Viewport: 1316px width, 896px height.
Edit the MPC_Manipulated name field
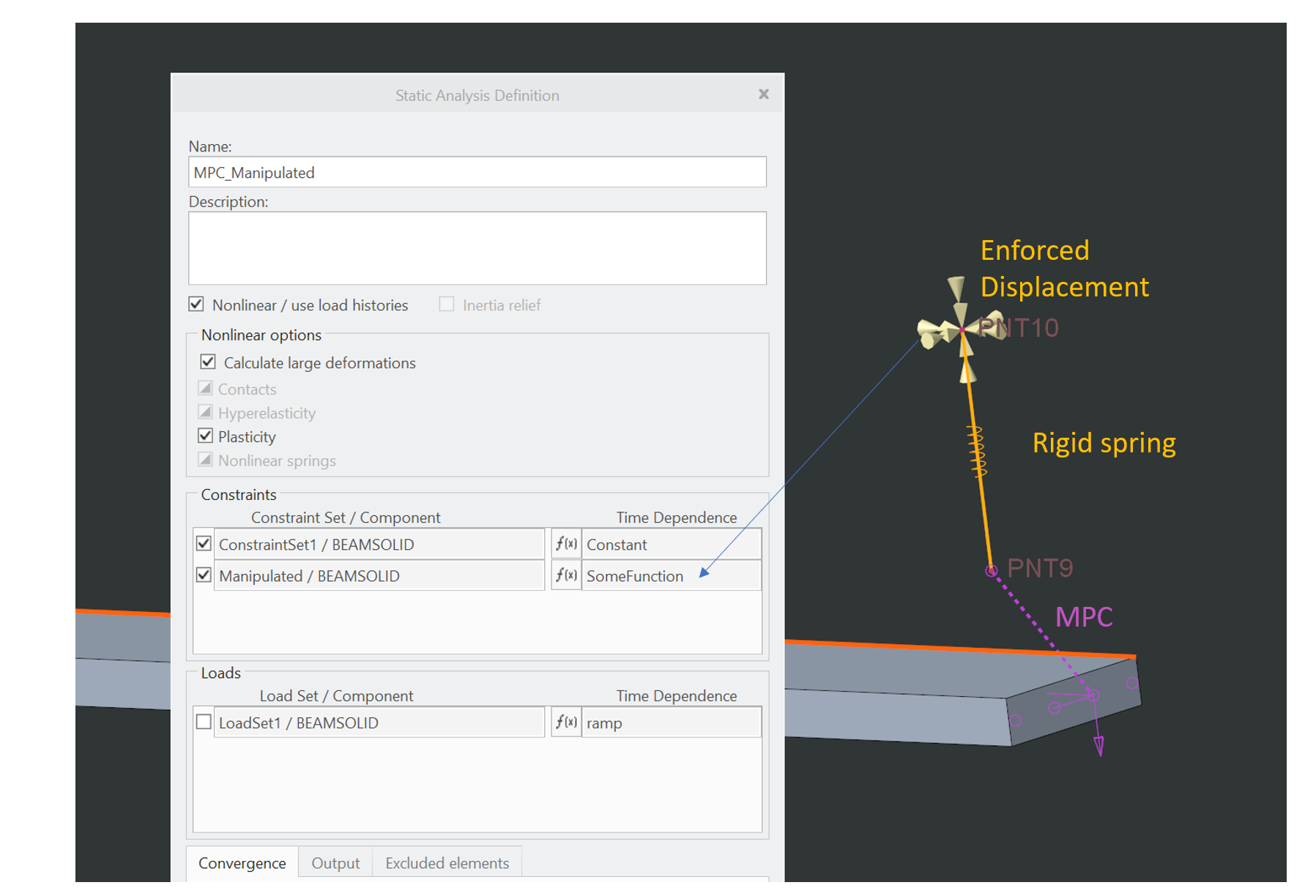coord(477,172)
